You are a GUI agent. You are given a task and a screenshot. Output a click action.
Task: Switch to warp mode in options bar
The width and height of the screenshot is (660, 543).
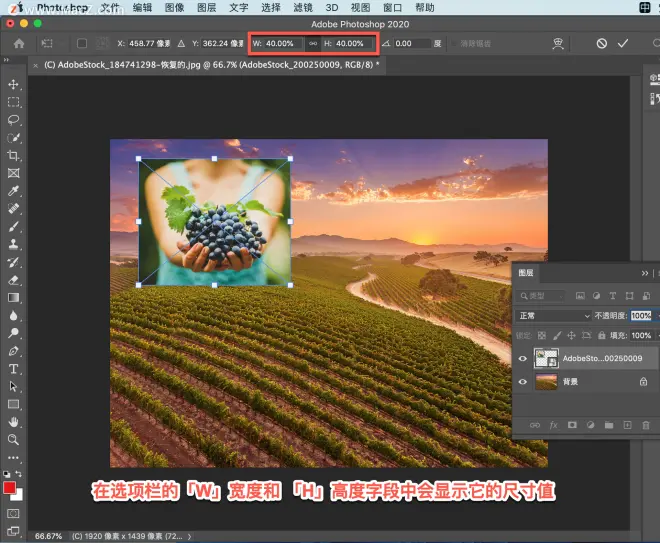coord(558,43)
